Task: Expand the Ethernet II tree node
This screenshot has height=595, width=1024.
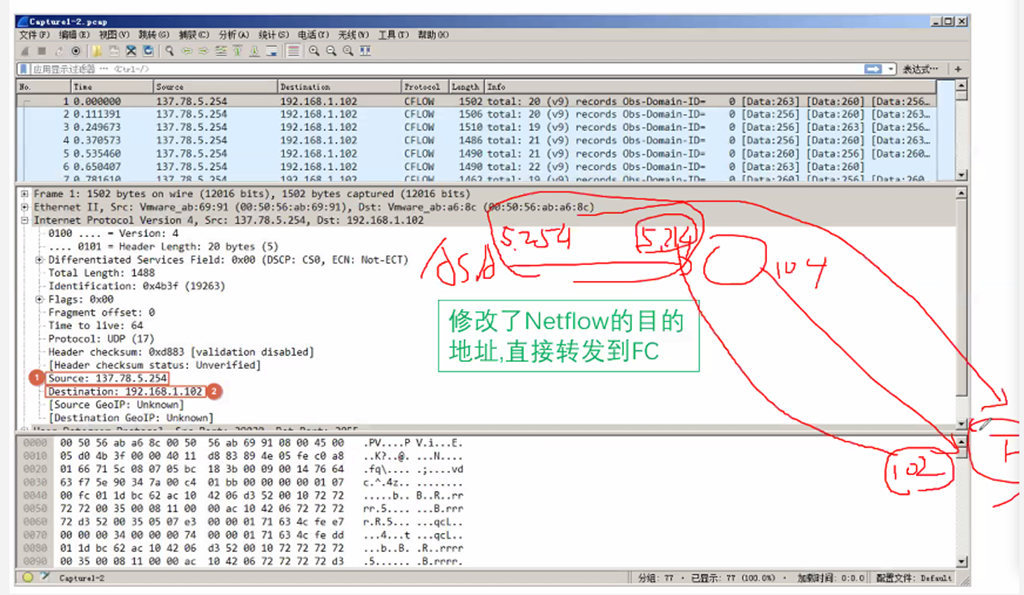Action: [24, 207]
